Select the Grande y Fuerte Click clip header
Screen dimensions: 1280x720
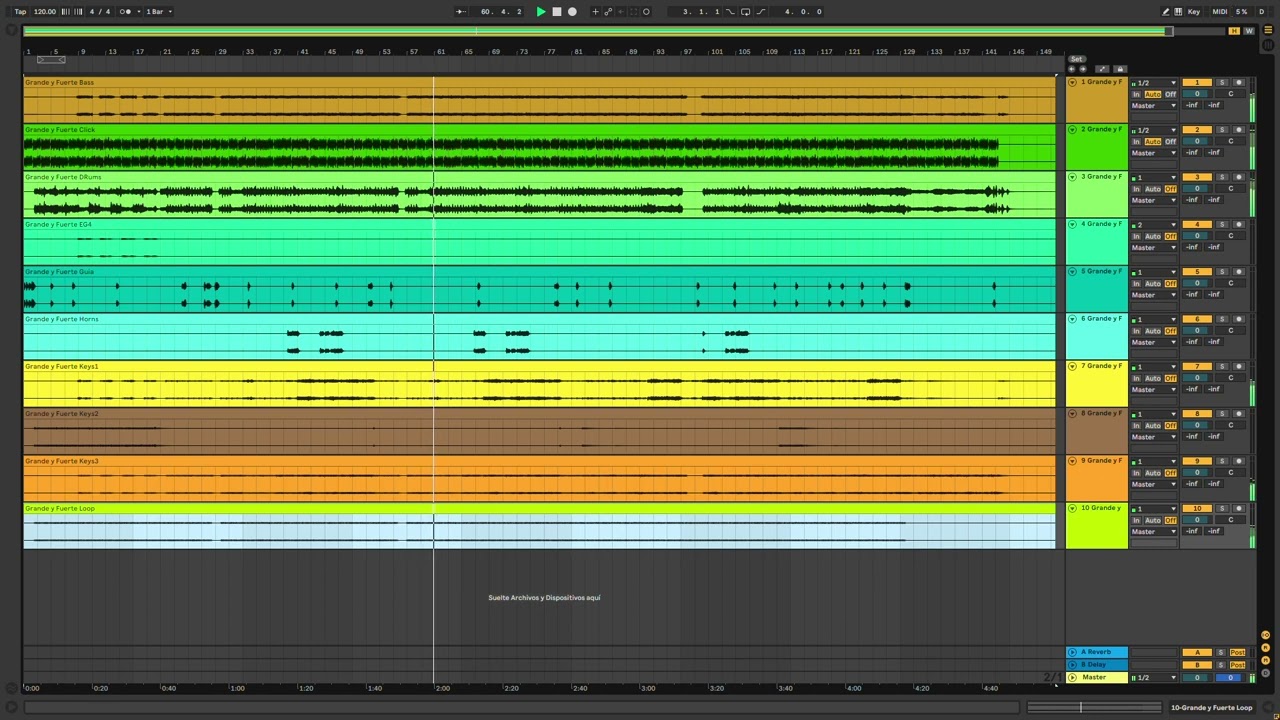540,130
